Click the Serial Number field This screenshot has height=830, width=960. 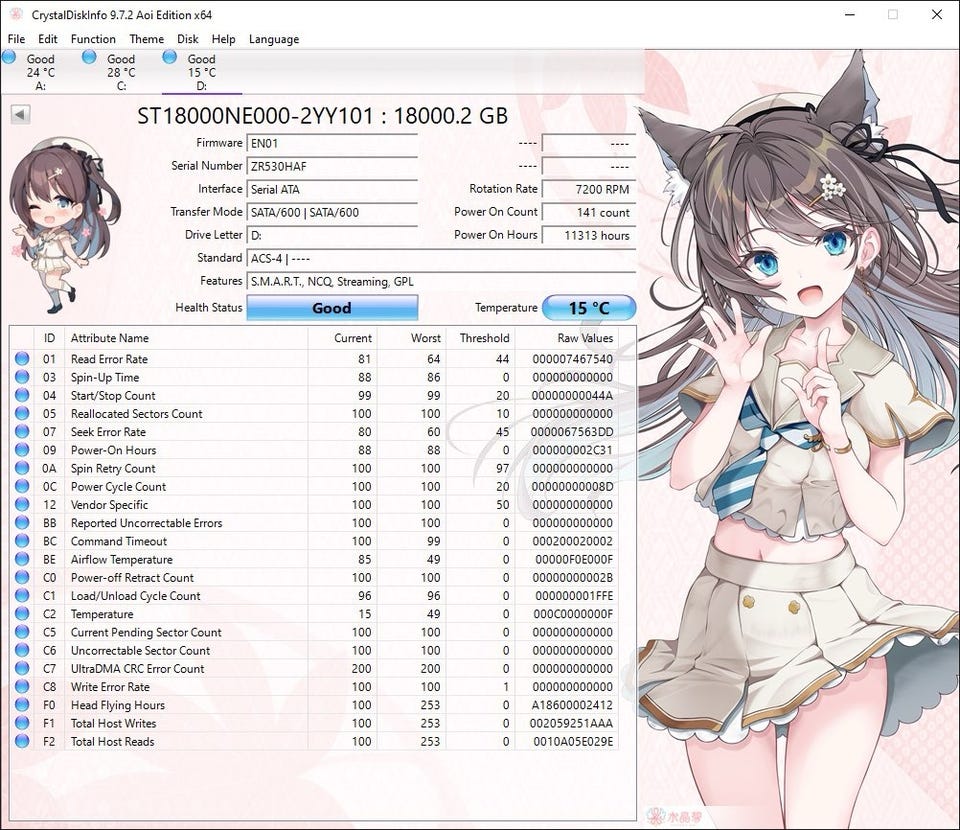click(331, 166)
